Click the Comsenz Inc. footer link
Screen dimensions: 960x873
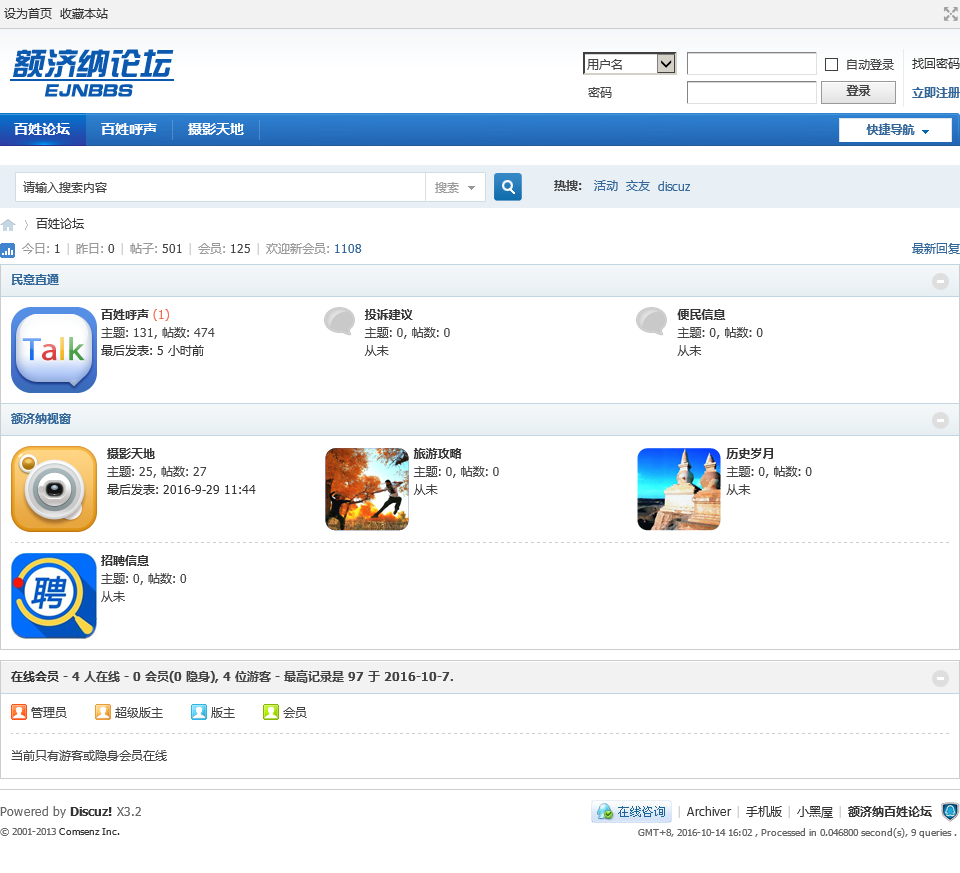click(x=89, y=832)
